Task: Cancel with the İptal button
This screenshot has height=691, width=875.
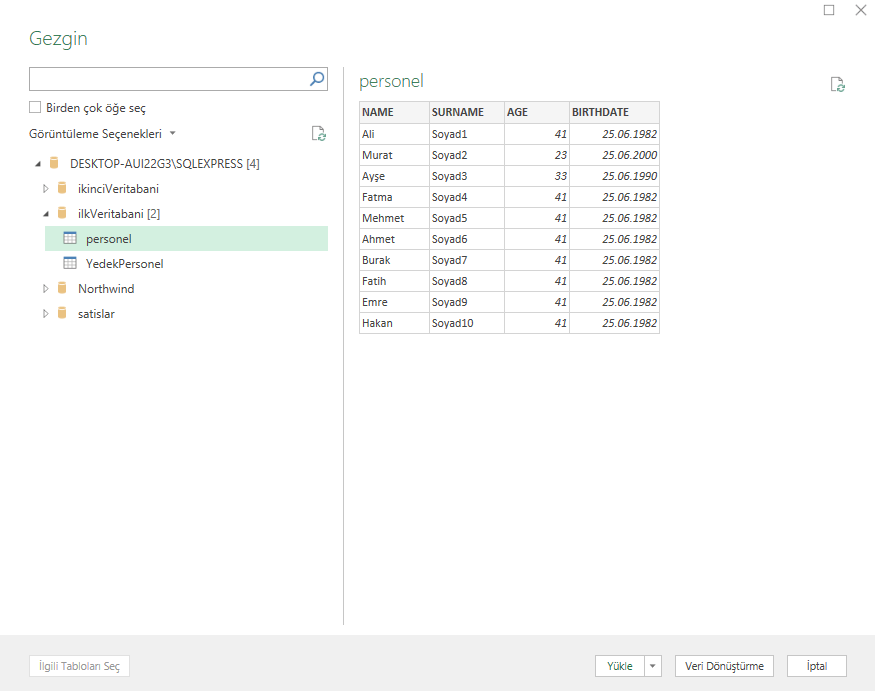Action: [817, 666]
